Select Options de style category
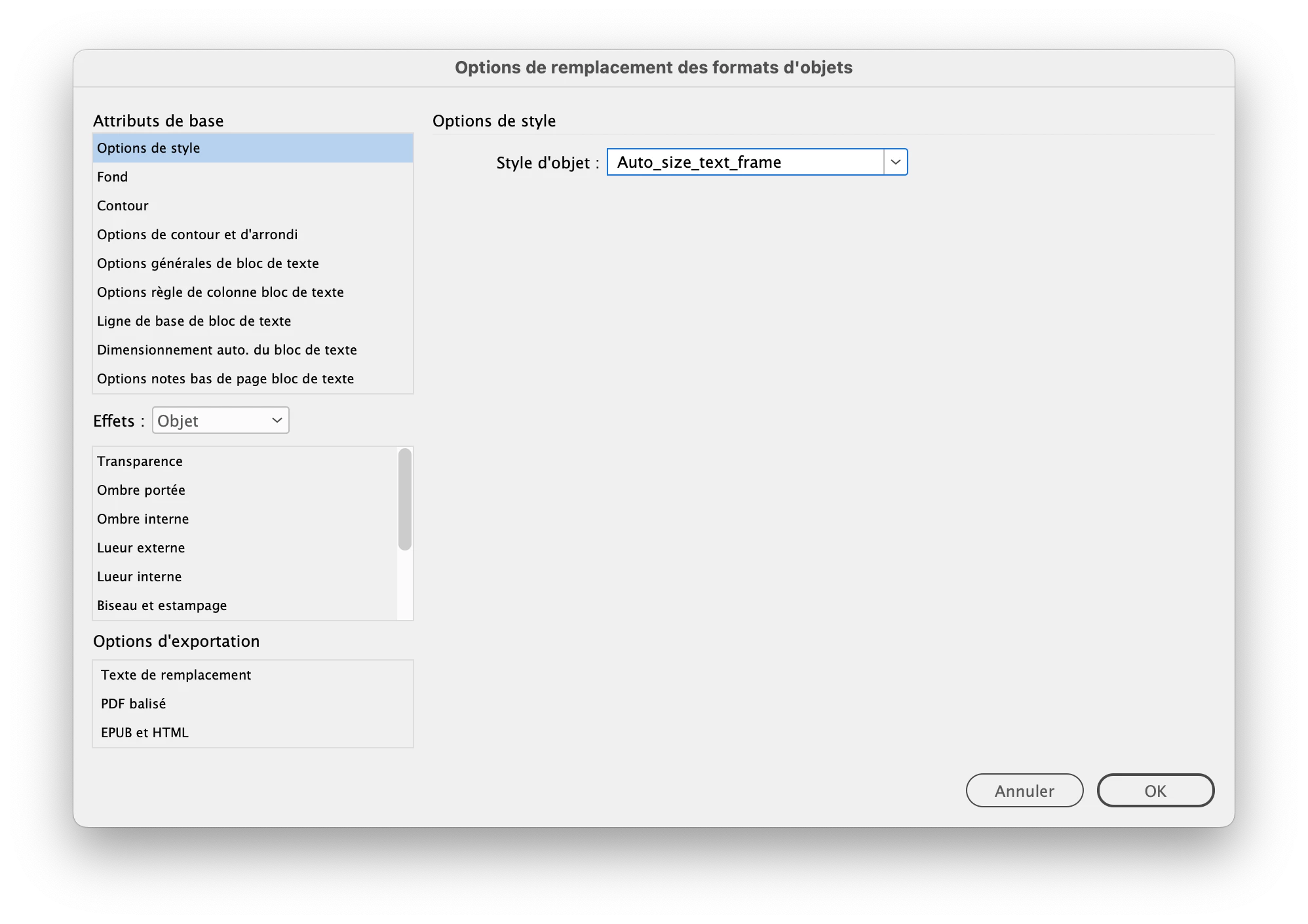The width and height of the screenshot is (1308, 924). coord(149,148)
